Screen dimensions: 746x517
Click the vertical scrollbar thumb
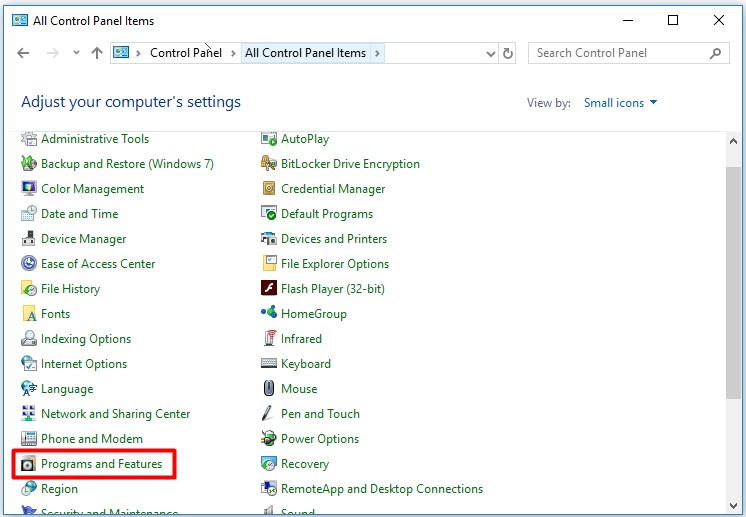coord(733,283)
